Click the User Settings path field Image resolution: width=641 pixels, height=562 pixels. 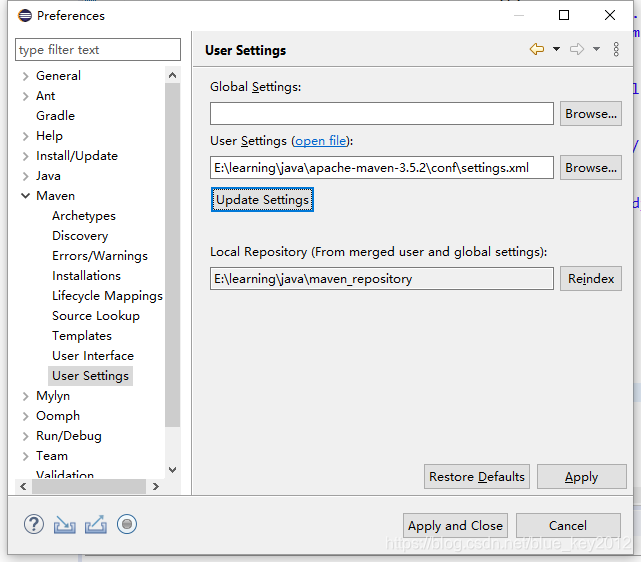(382, 168)
